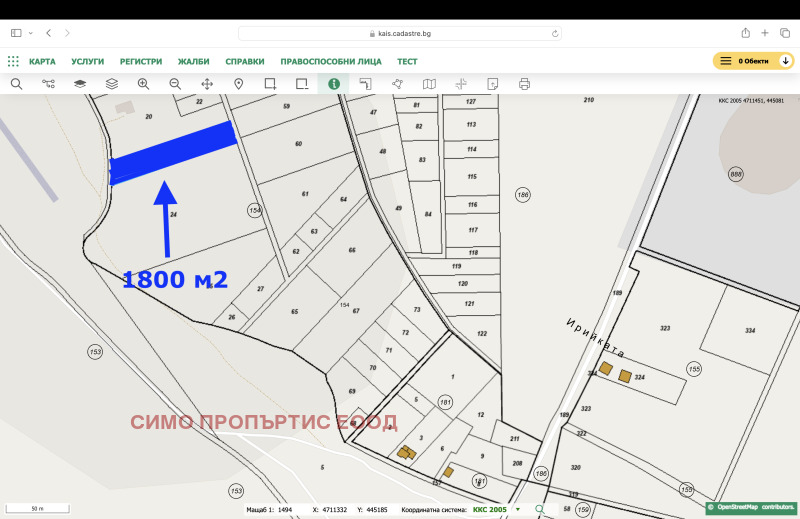
Task: Open the folded map icon tool
Action: [429, 84]
